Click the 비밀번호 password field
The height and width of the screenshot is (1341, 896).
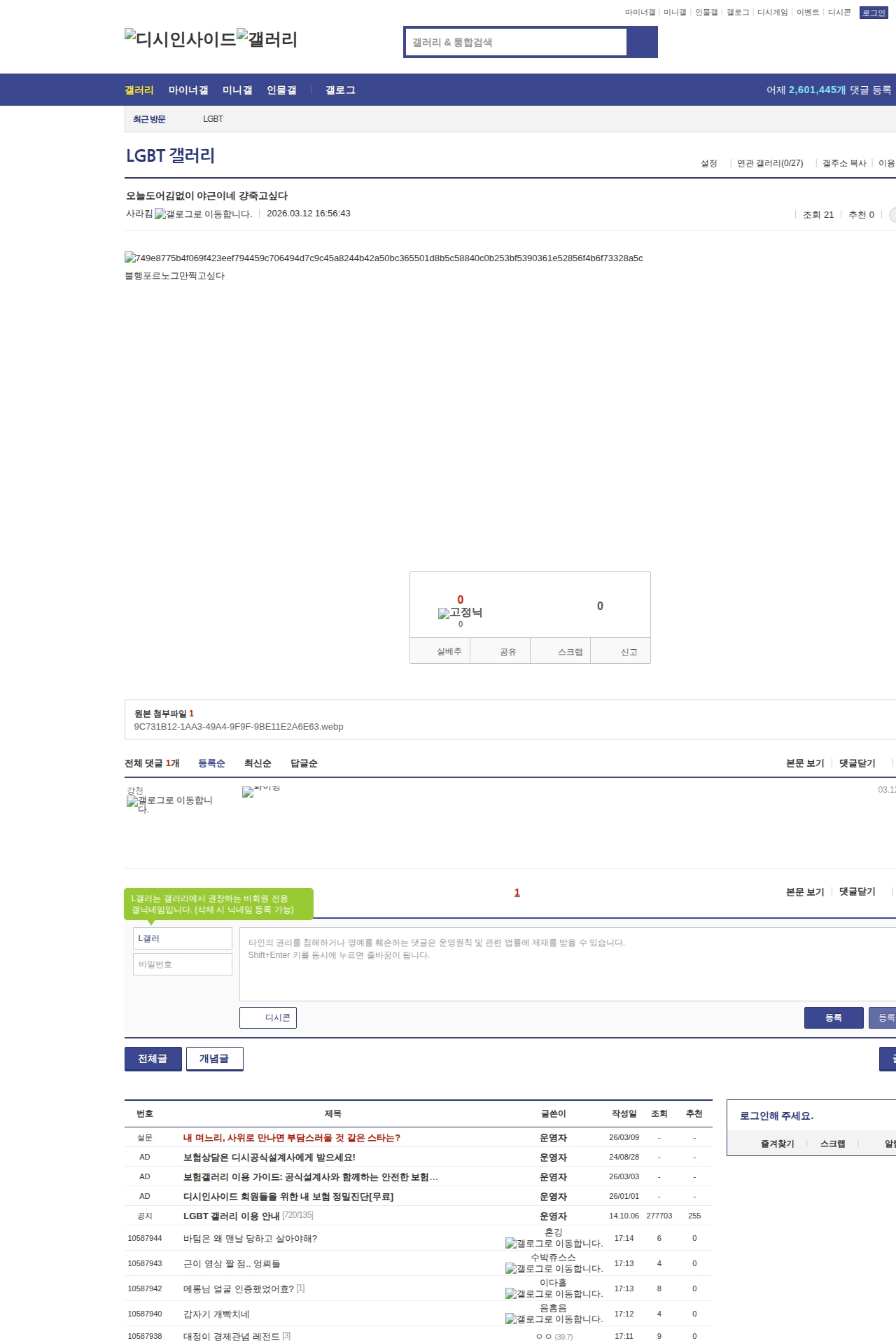[183, 964]
